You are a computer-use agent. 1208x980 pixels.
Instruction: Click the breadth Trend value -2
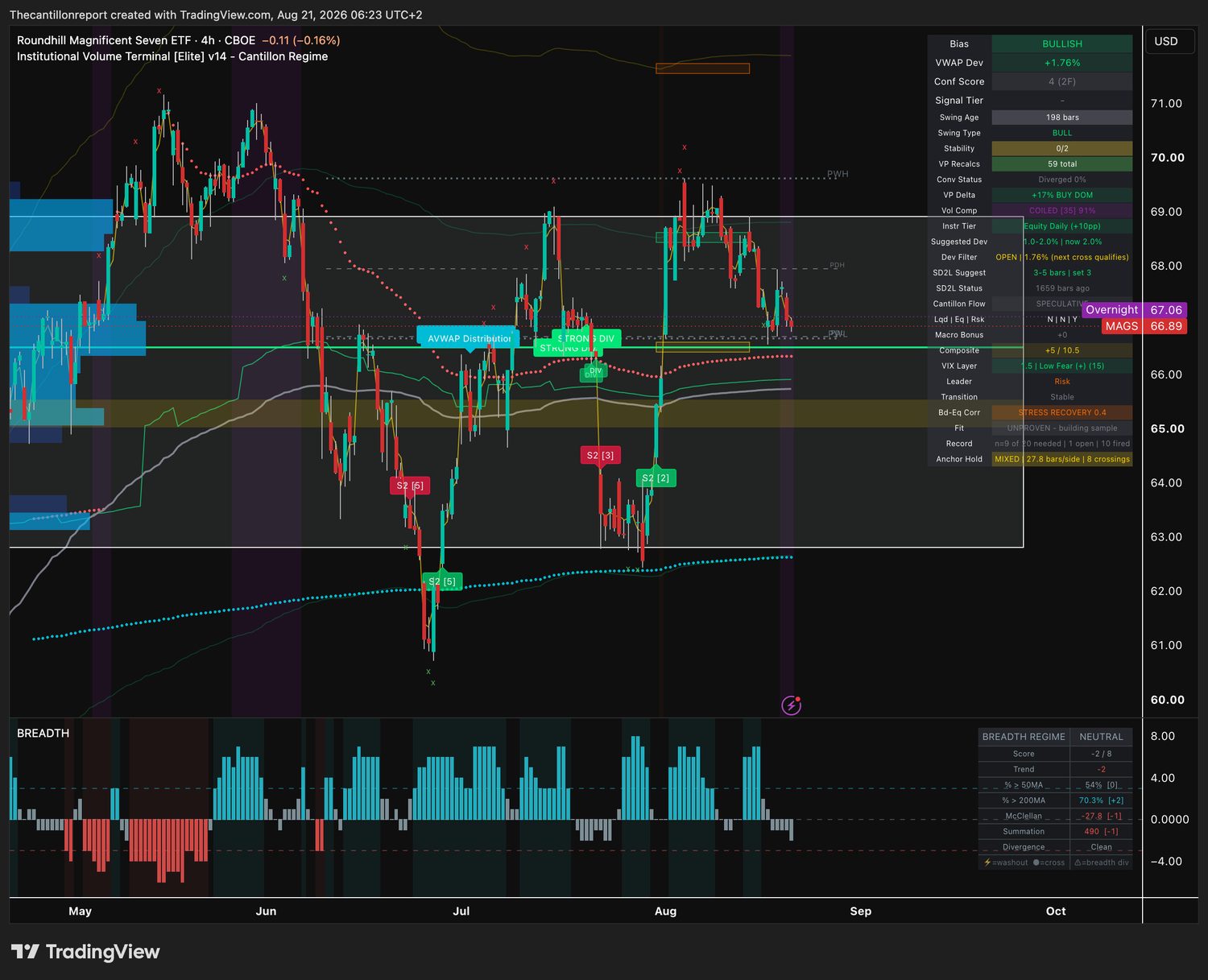pos(1101,769)
